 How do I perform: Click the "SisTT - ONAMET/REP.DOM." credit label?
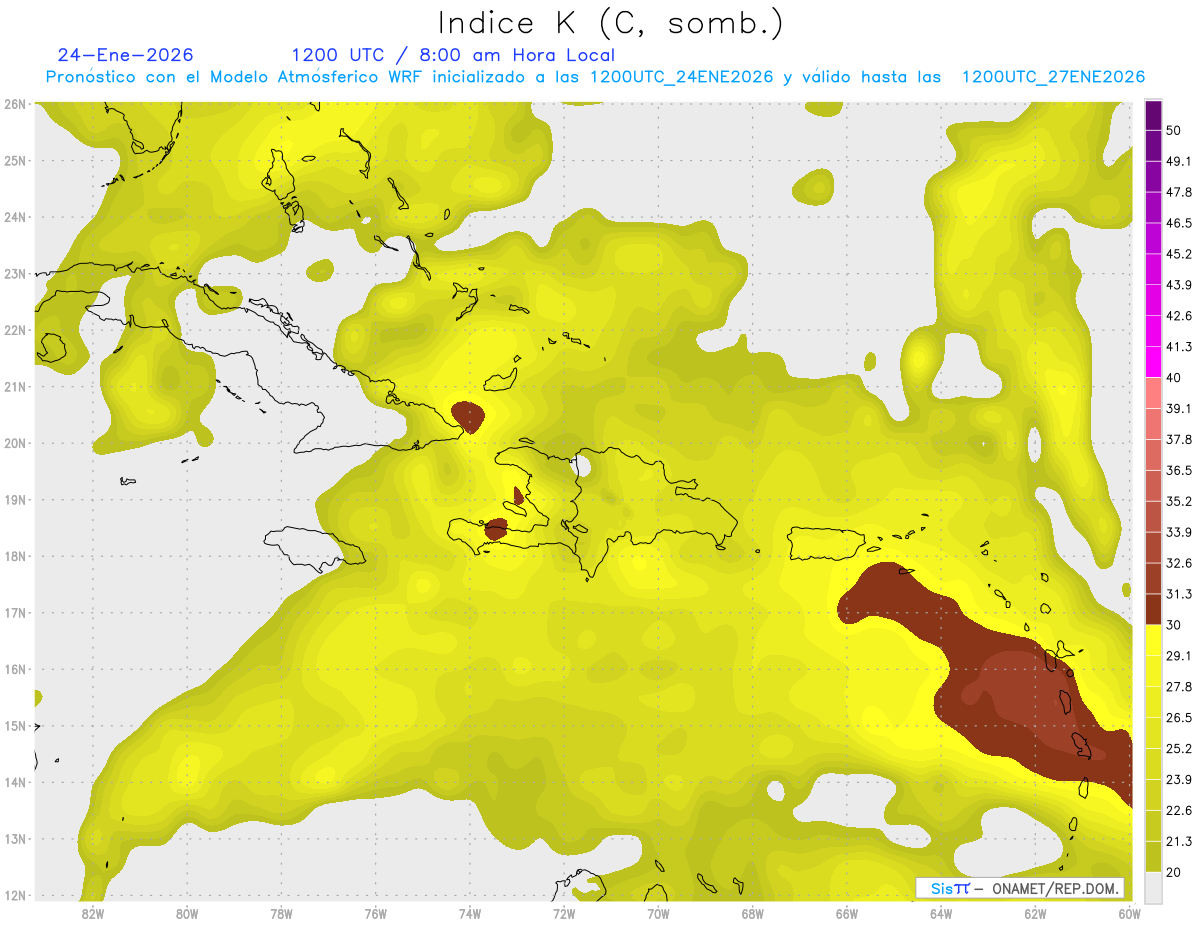1020,888
